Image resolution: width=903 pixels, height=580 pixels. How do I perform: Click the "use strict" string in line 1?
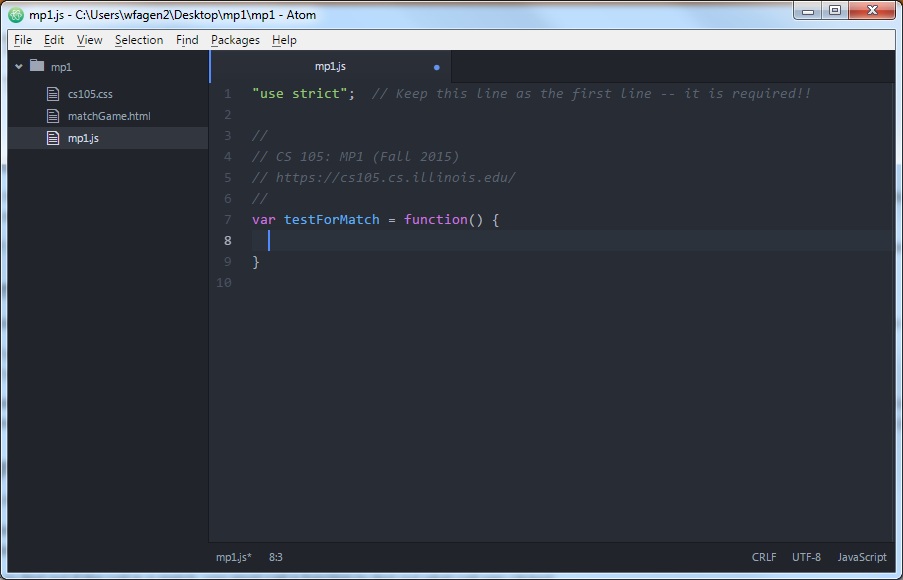(x=300, y=93)
